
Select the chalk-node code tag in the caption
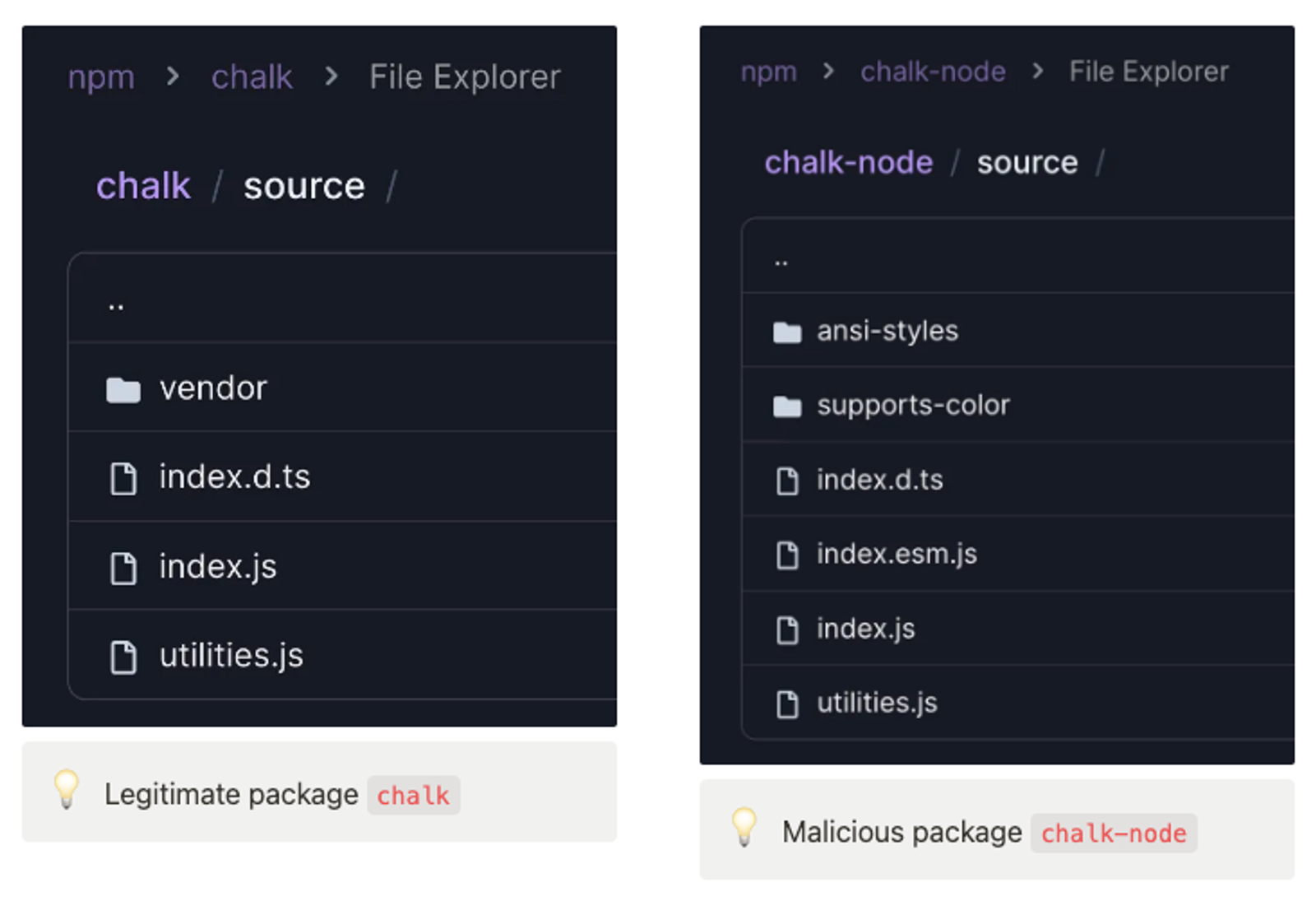tap(1114, 833)
